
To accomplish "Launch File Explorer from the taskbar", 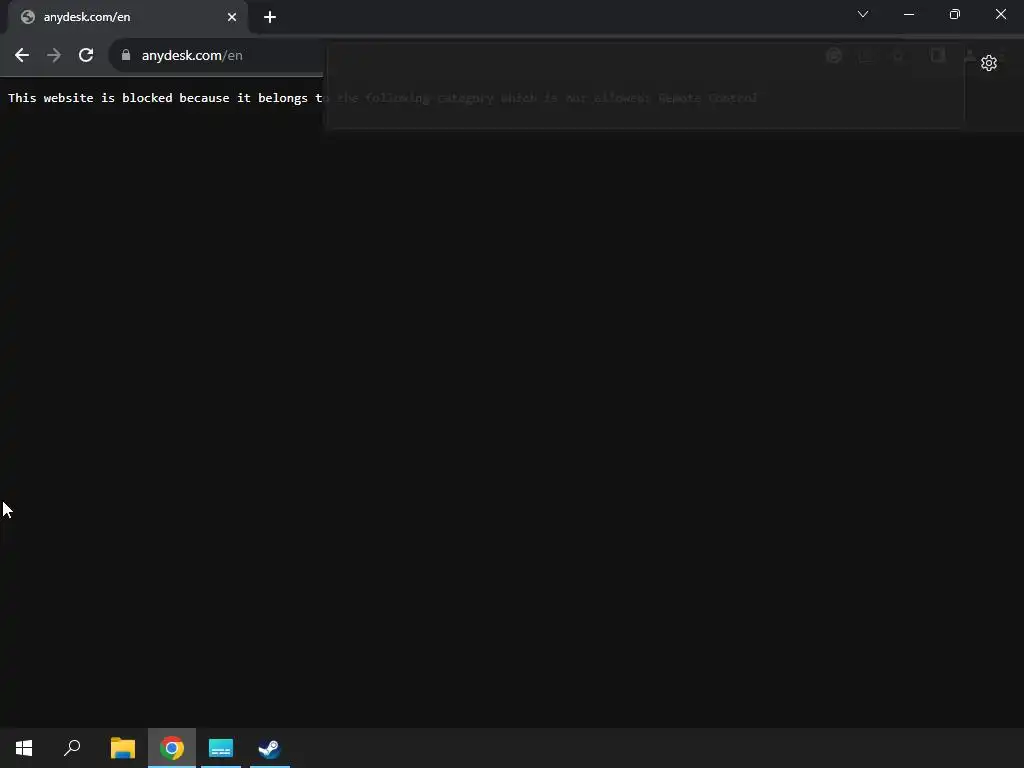I will click(123, 748).
